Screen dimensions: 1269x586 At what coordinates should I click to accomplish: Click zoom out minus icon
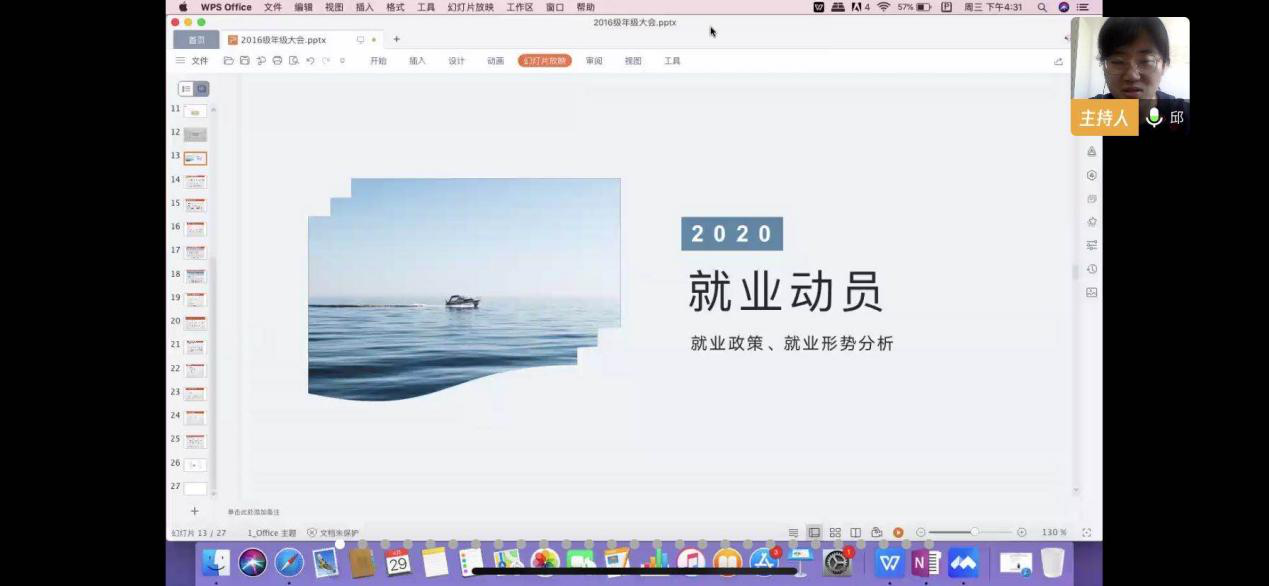coord(921,533)
